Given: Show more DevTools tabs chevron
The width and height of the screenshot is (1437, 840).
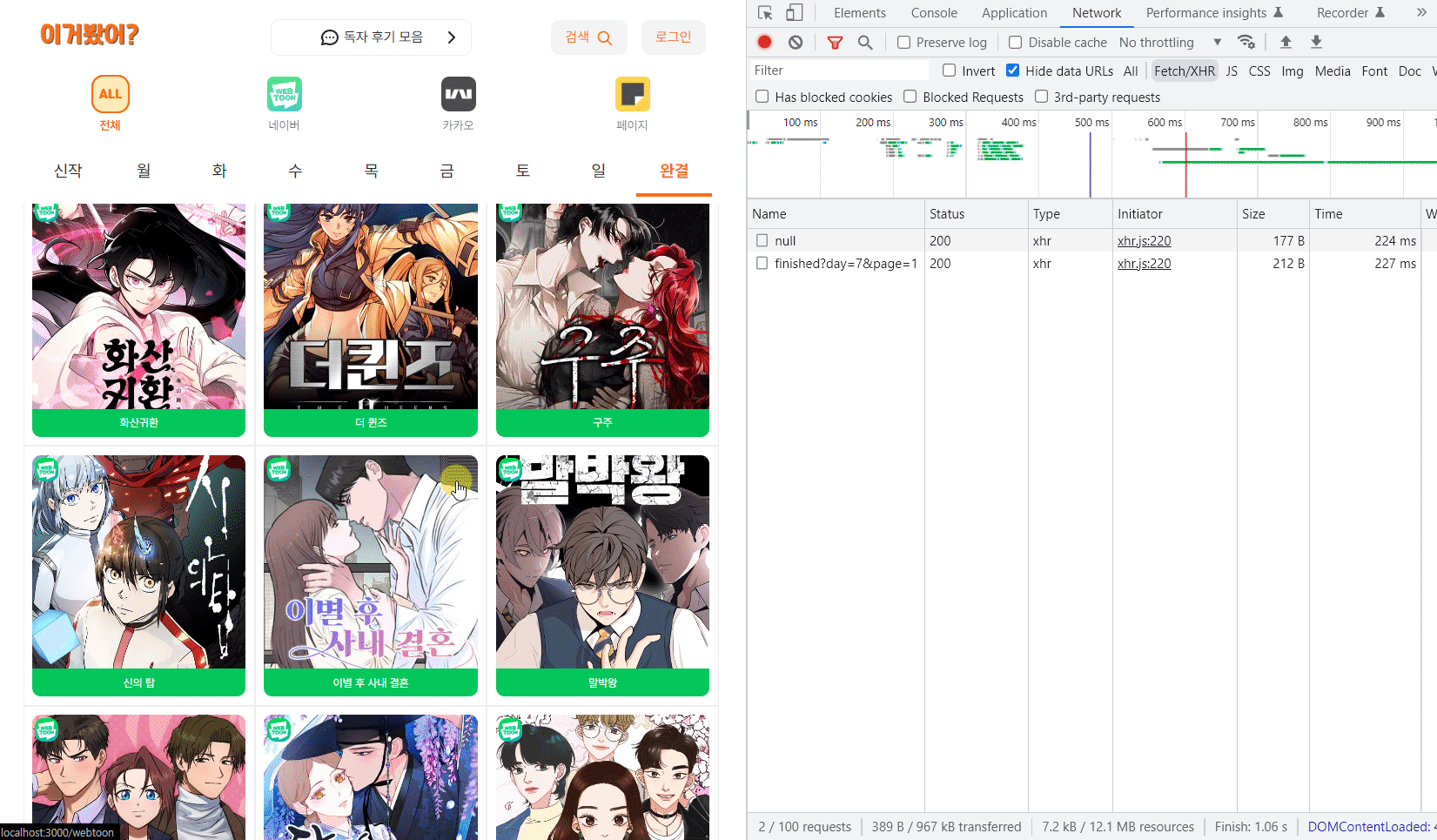Looking at the screenshot, I should point(1421,13).
